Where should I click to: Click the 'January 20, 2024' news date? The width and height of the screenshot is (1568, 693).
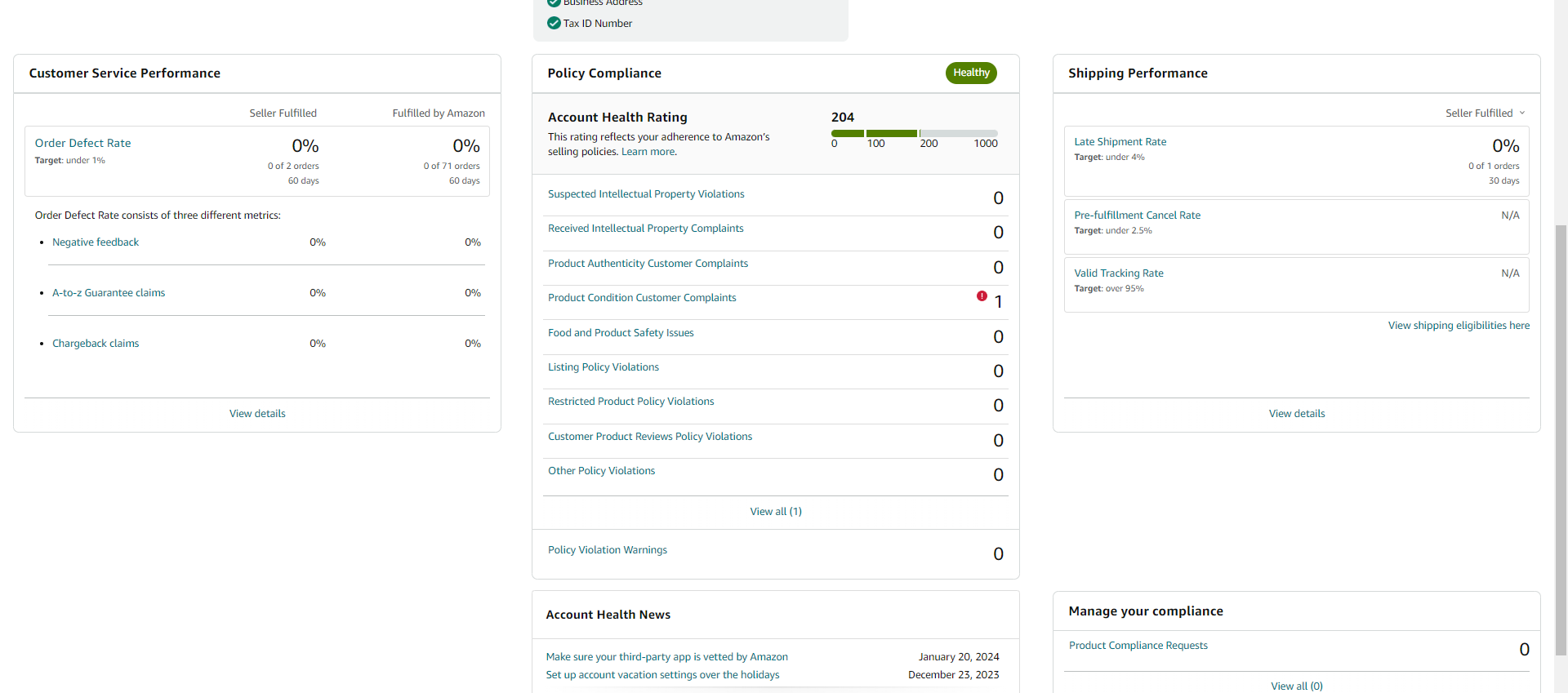point(958,657)
